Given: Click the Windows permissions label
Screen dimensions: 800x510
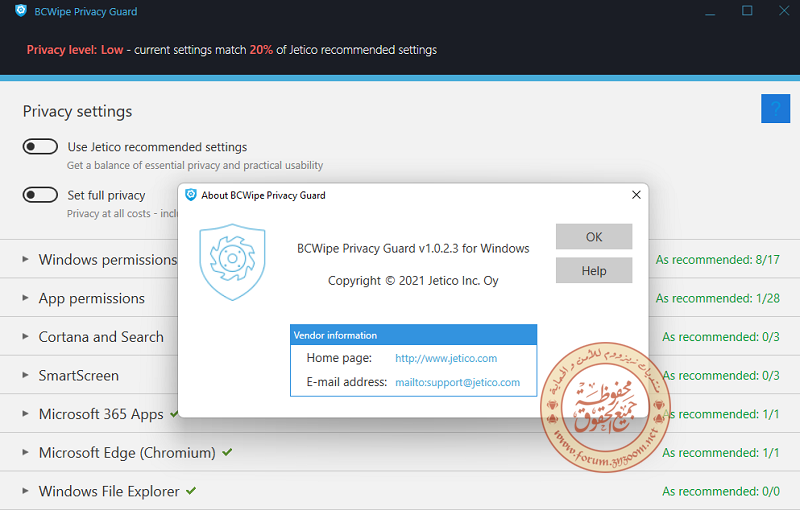Looking at the screenshot, I should point(108,260).
